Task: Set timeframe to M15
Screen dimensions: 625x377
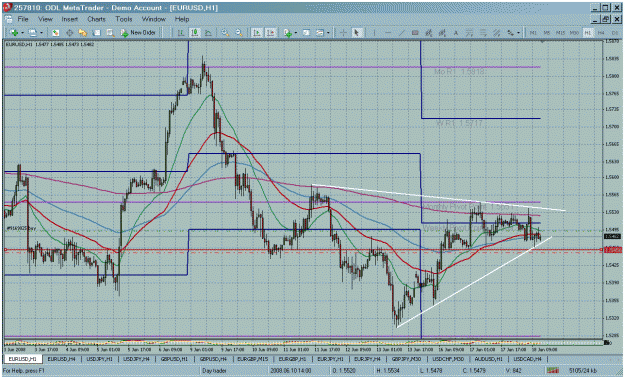Action: pos(560,33)
